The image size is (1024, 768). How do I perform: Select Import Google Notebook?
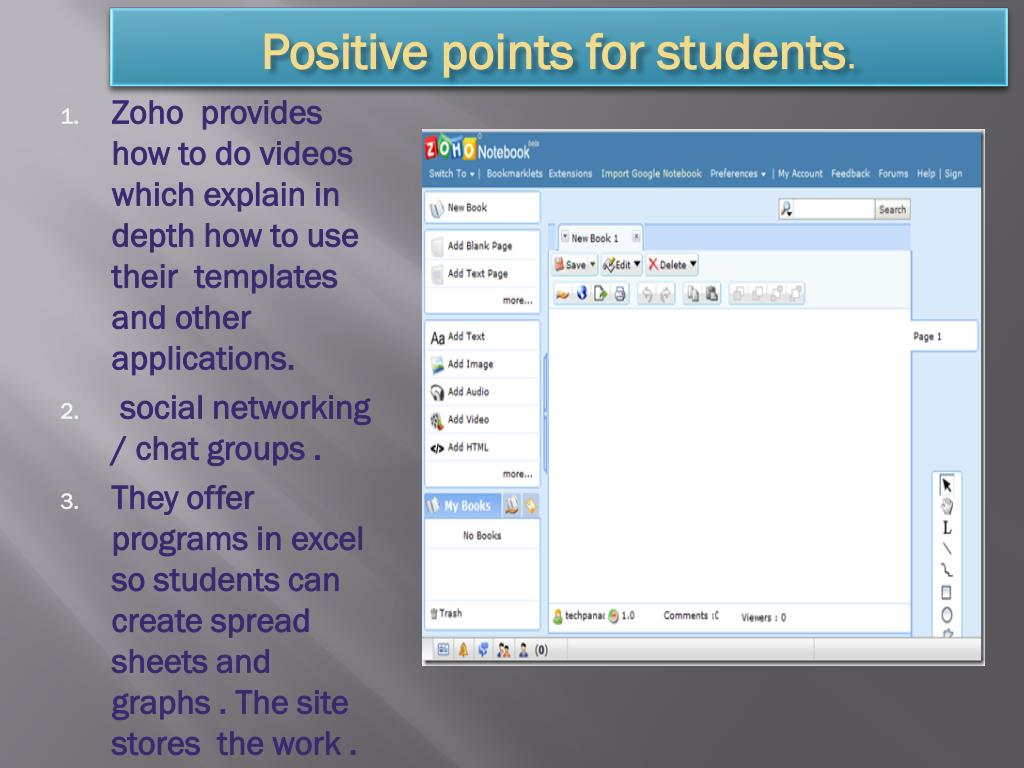651,174
